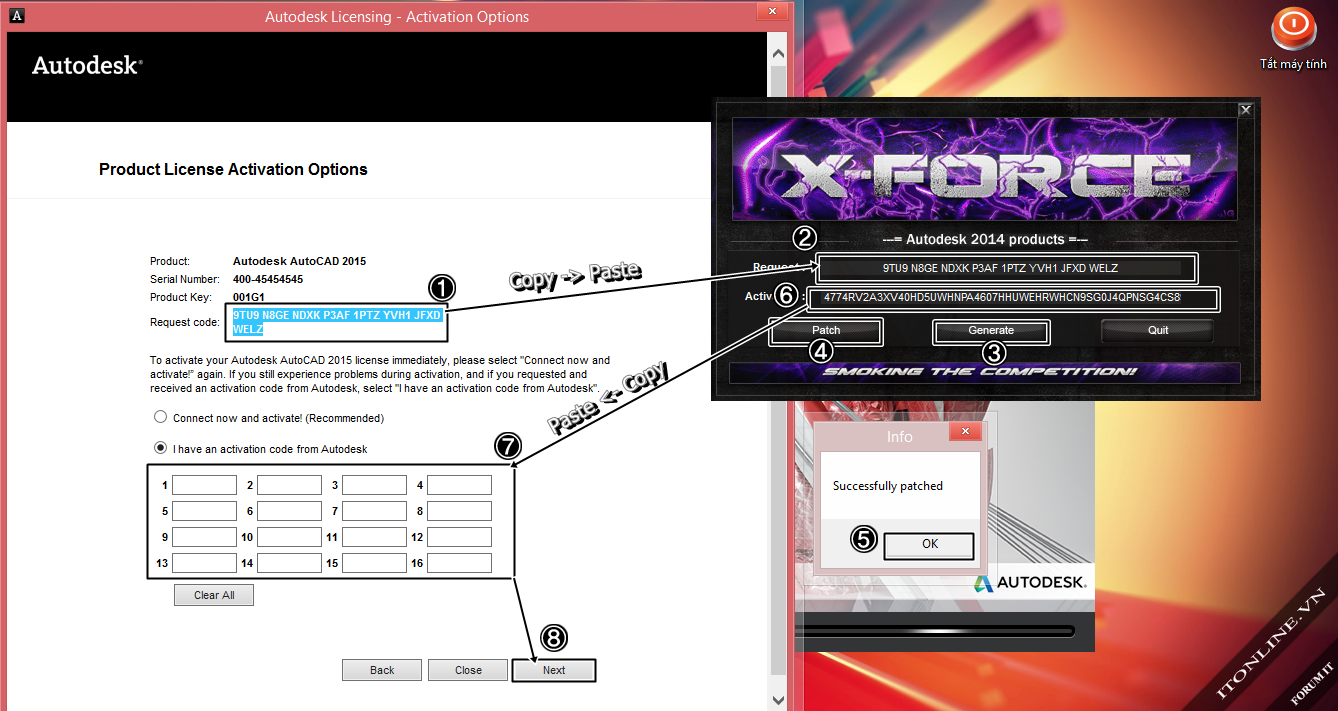Click the Patch button in X-Force
1338x711 pixels.
pyautogui.click(x=826, y=331)
